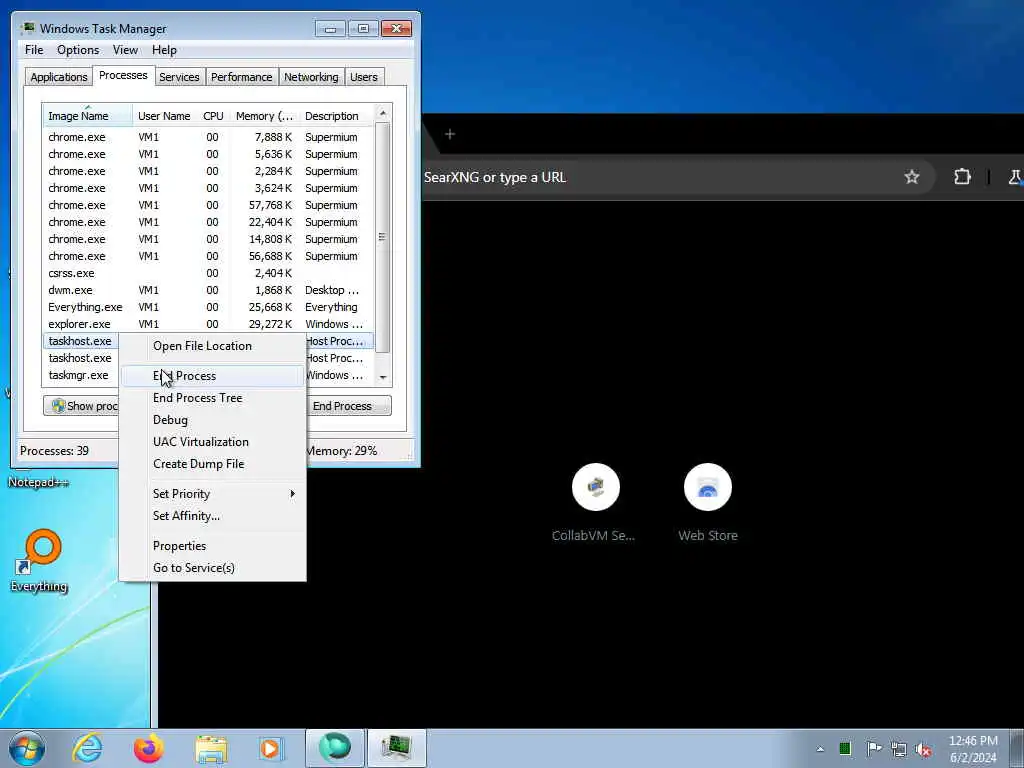Open the clock showing 12:46 PM
The width and height of the screenshot is (1024, 768).
tap(973, 749)
